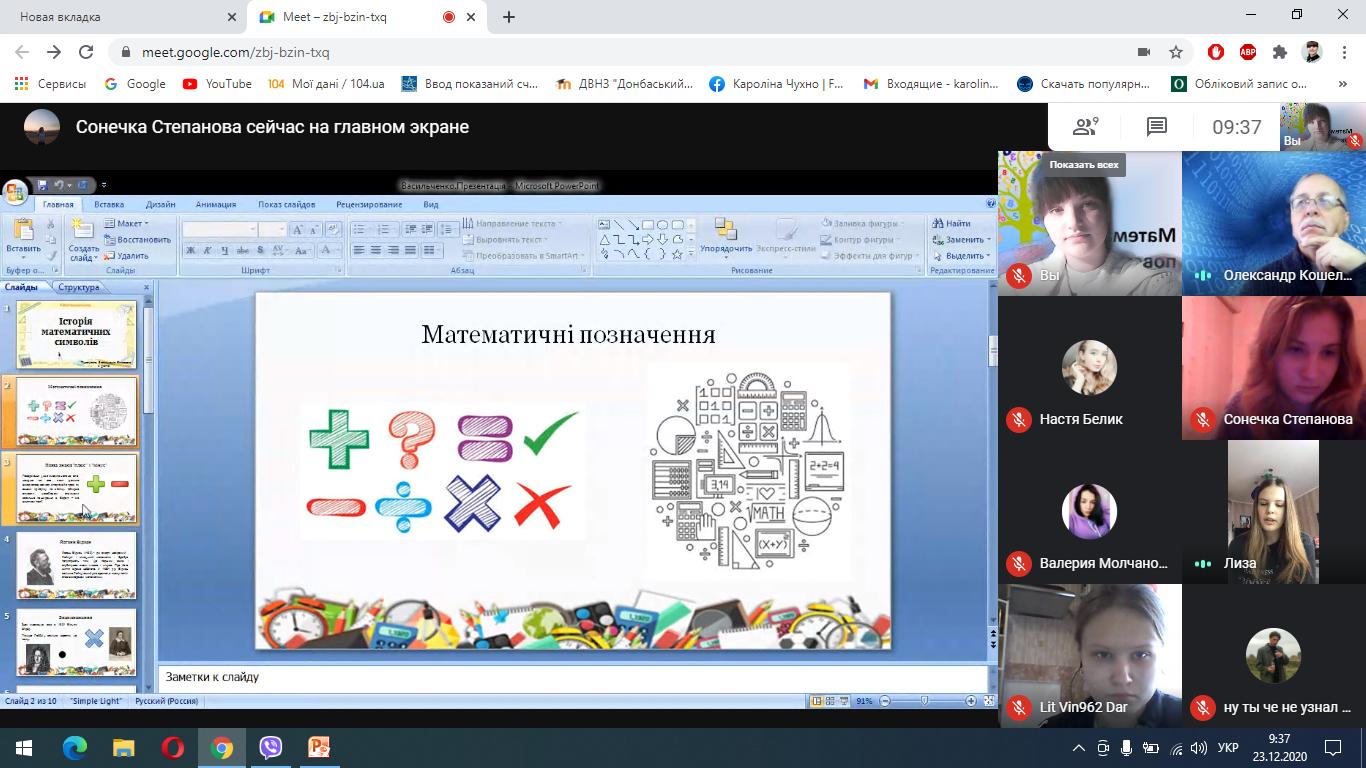Switch to slide sorter view in status bar
This screenshot has width=1366, height=768.
coord(831,701)
